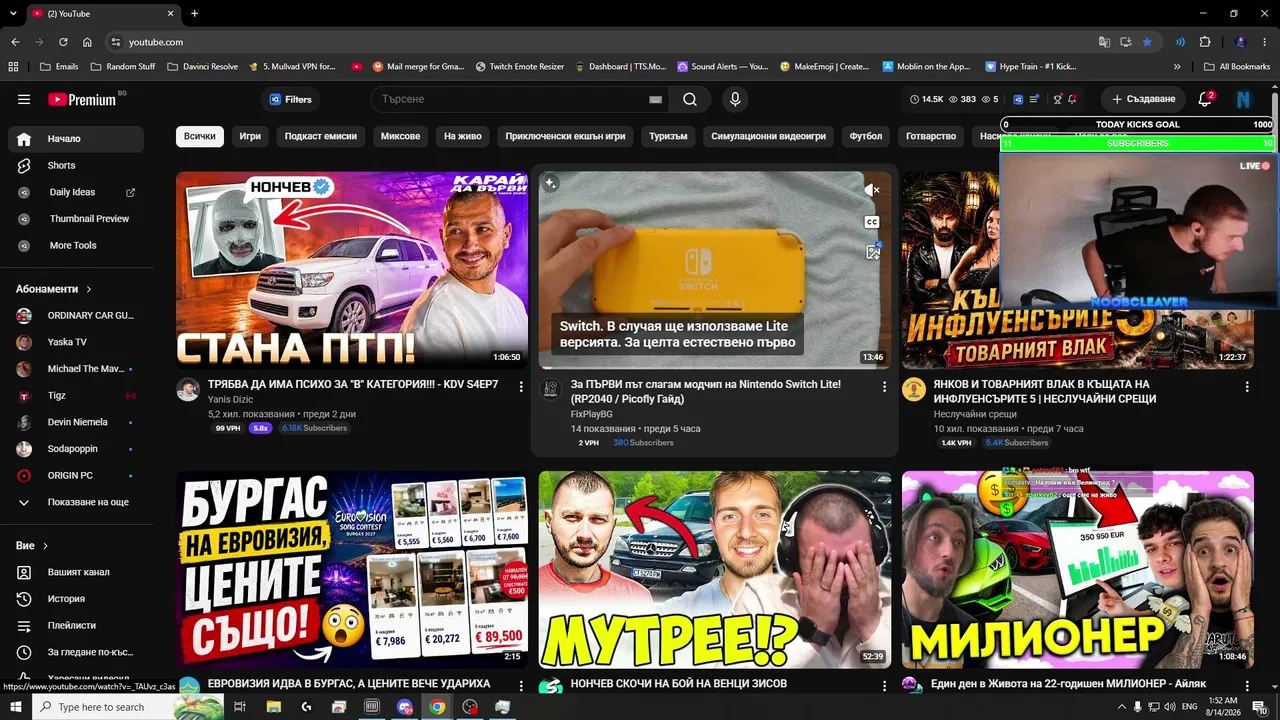
Task: Go back to the previous page
Action: pyautogui.click(x=15, y=42)
